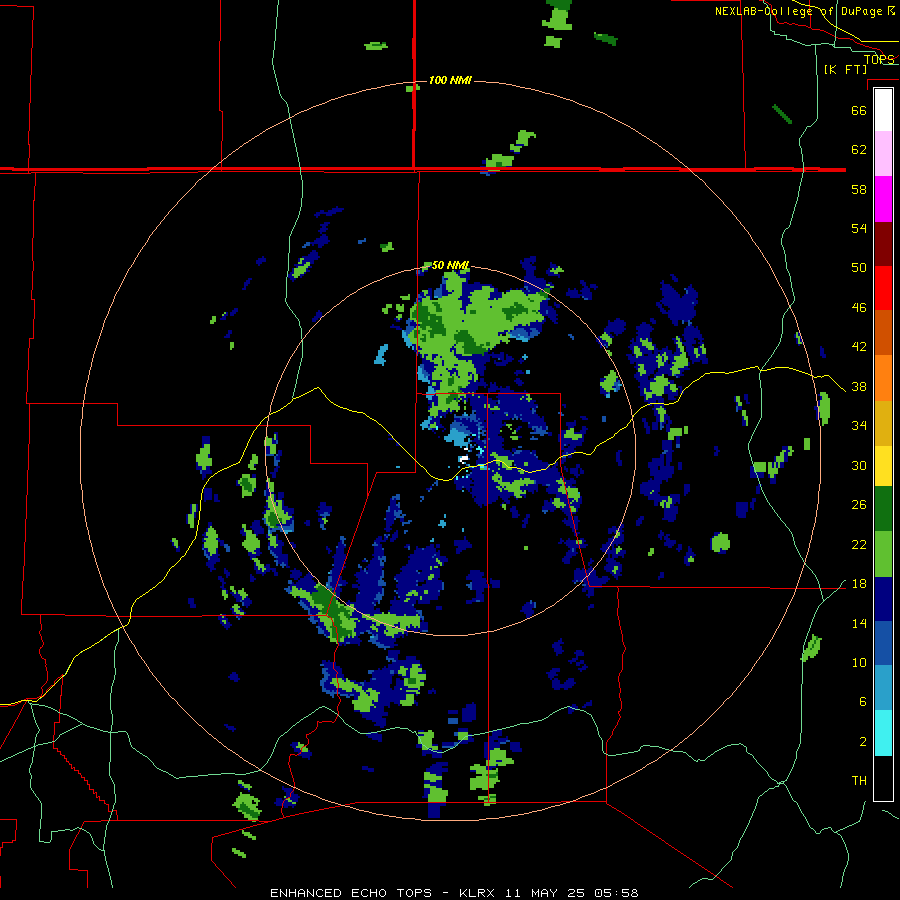
Task: Click the dark orange swatch between 42 and 46
Action: click(883, 332)
